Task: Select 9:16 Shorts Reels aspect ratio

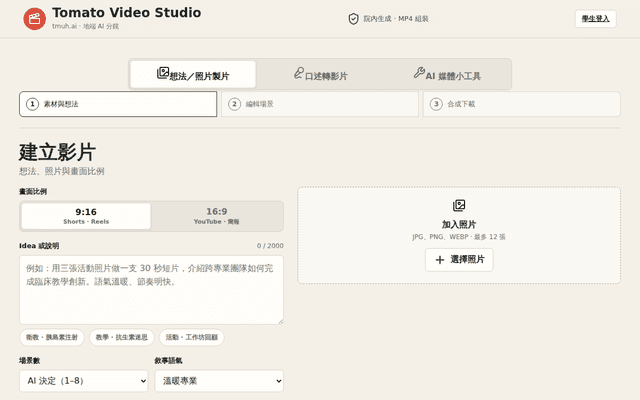Action: [x=86, y=216]
